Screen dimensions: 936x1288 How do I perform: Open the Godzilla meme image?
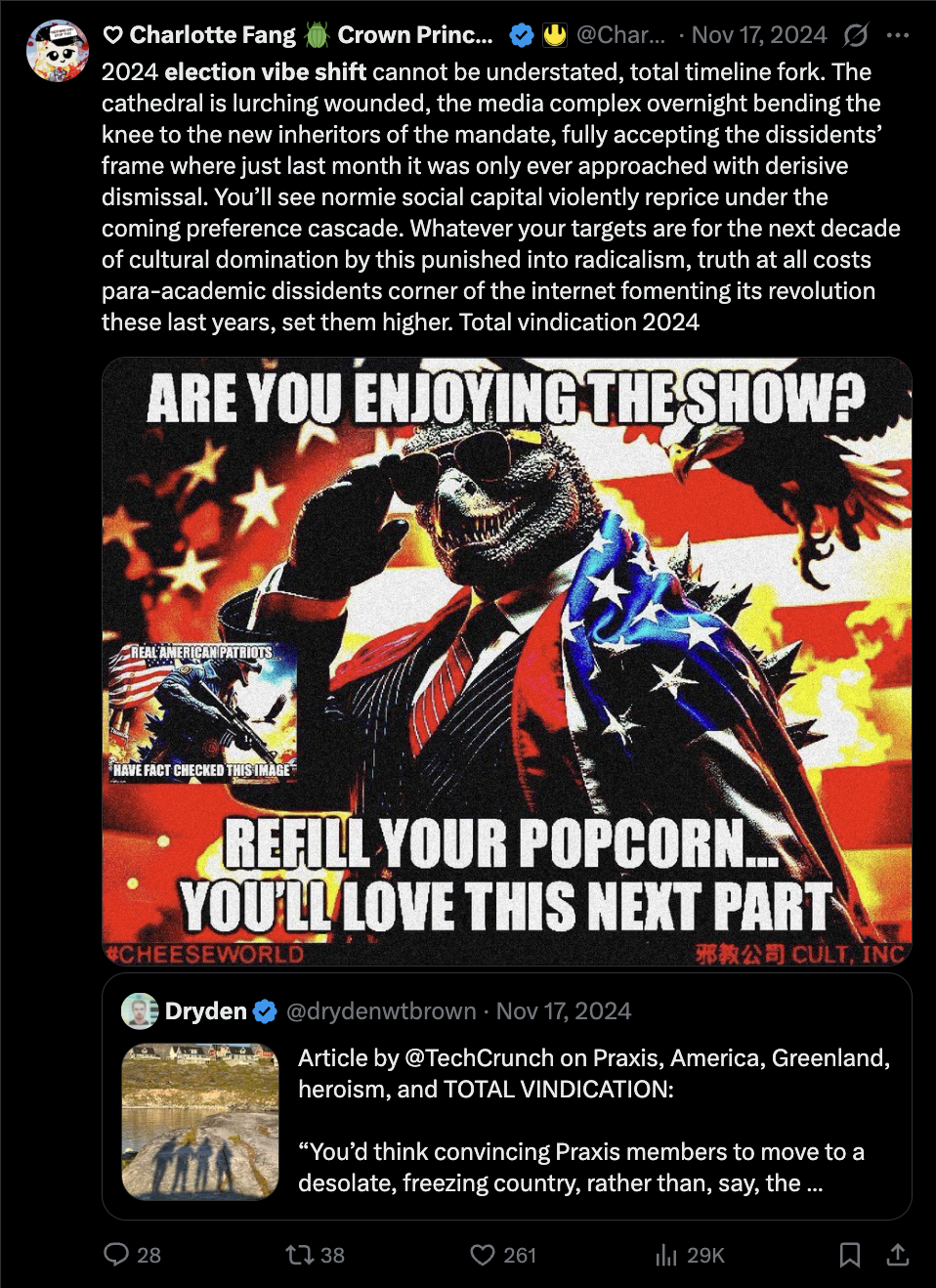pos(507,662)
